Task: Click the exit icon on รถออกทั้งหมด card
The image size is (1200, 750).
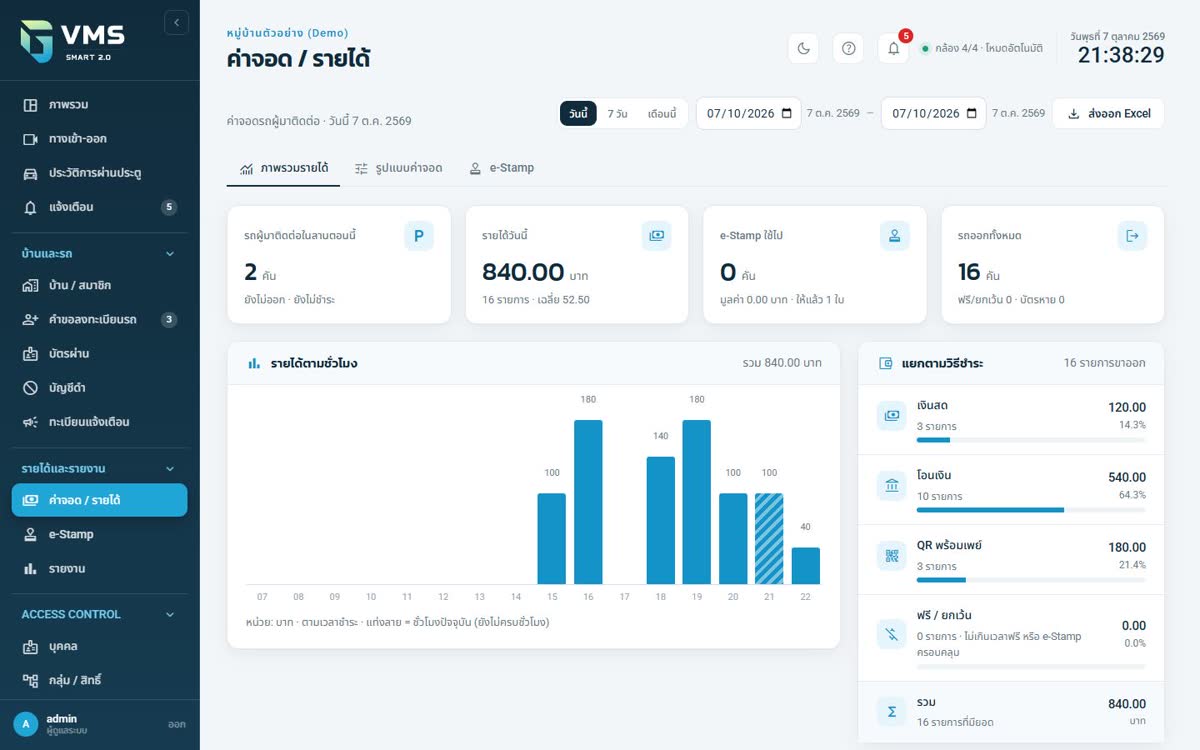Action: [x=1132, y=236]
